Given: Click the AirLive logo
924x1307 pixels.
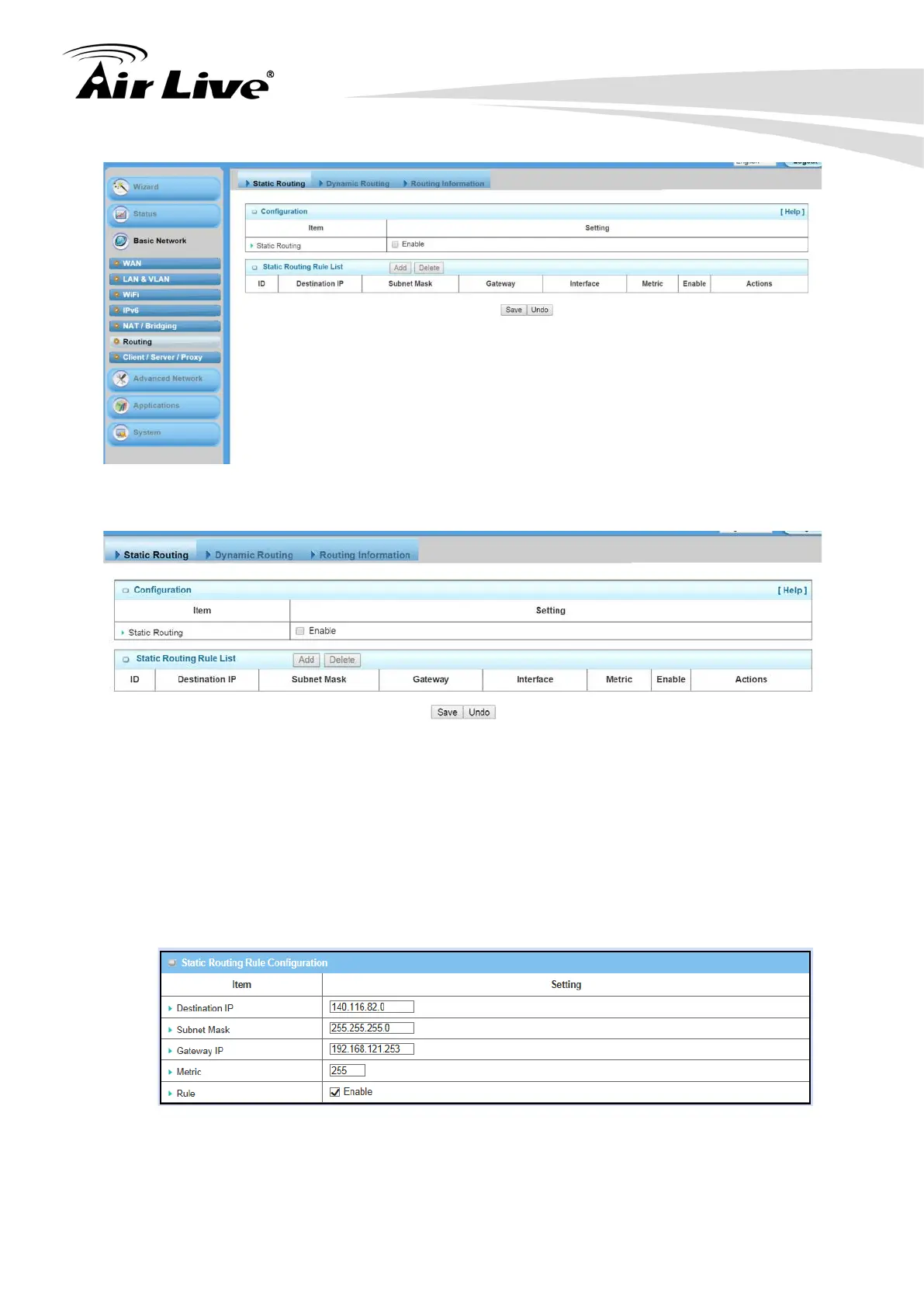Looking at the screenshot, I should (169, 74).
